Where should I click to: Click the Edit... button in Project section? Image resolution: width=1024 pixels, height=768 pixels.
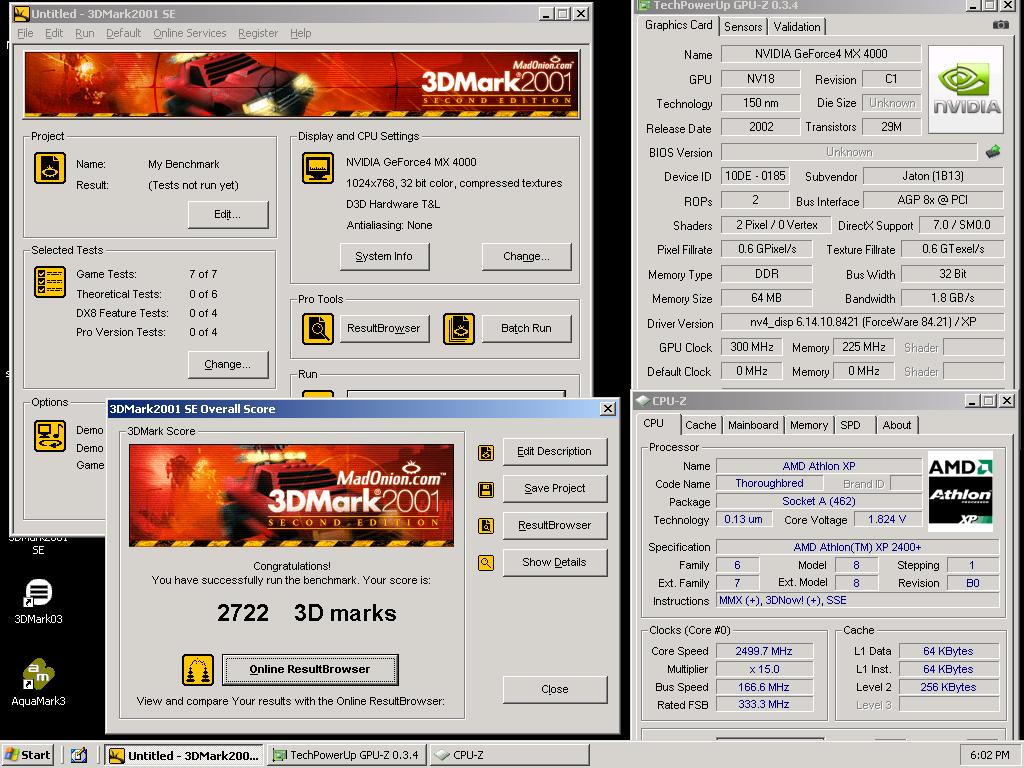228,214
